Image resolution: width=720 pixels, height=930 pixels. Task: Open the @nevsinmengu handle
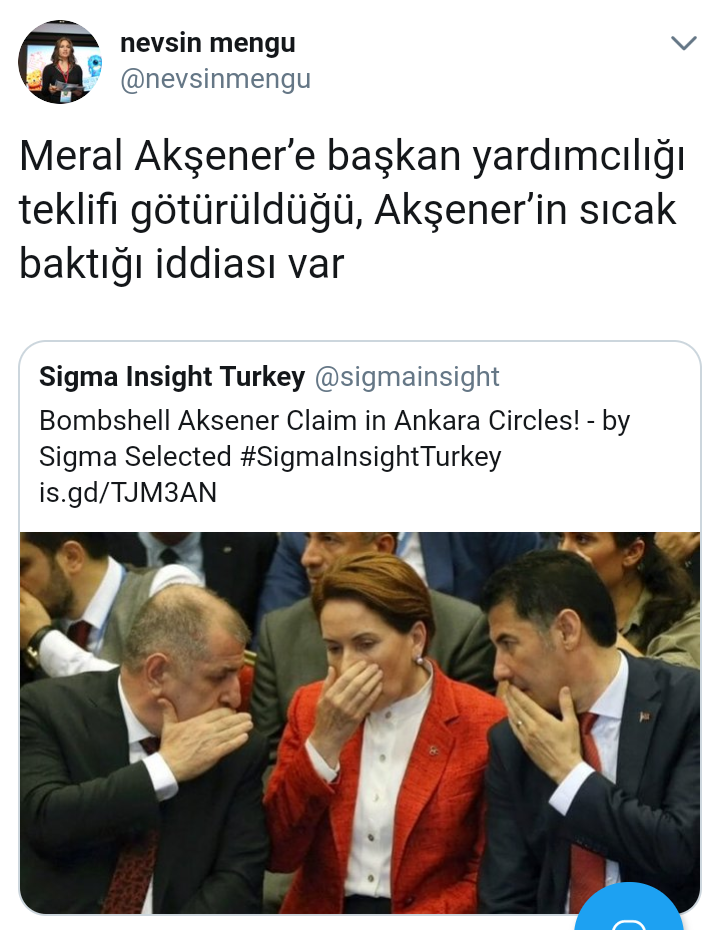(x=215, y=79)
